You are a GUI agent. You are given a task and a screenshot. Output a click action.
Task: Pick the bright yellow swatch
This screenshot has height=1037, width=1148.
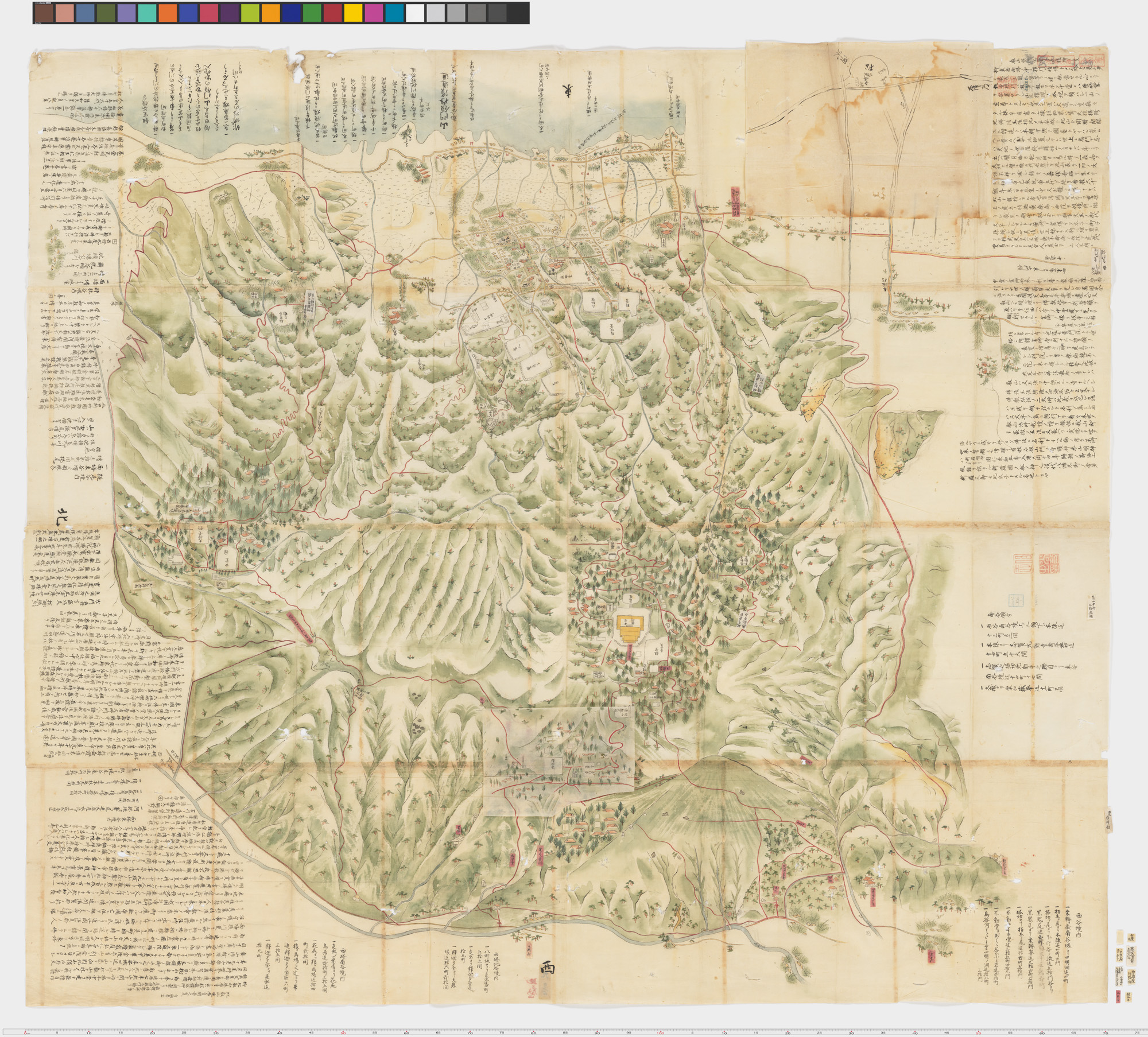tap(353, 13)
